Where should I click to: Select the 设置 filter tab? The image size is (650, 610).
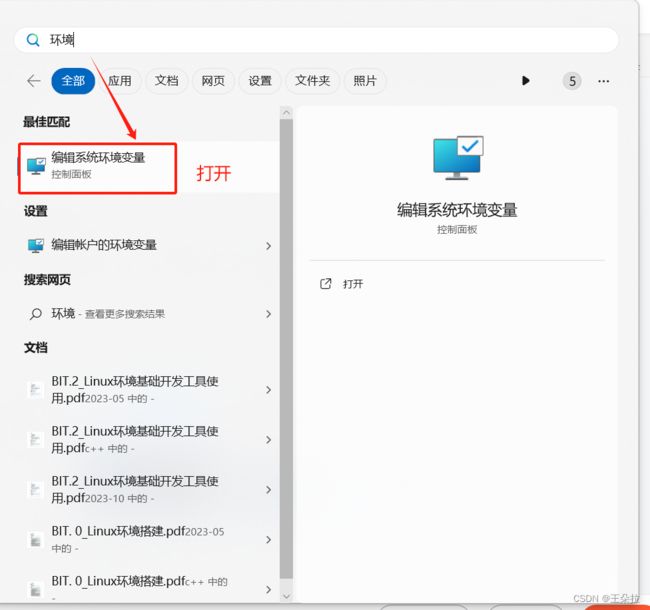pos(260,81)
